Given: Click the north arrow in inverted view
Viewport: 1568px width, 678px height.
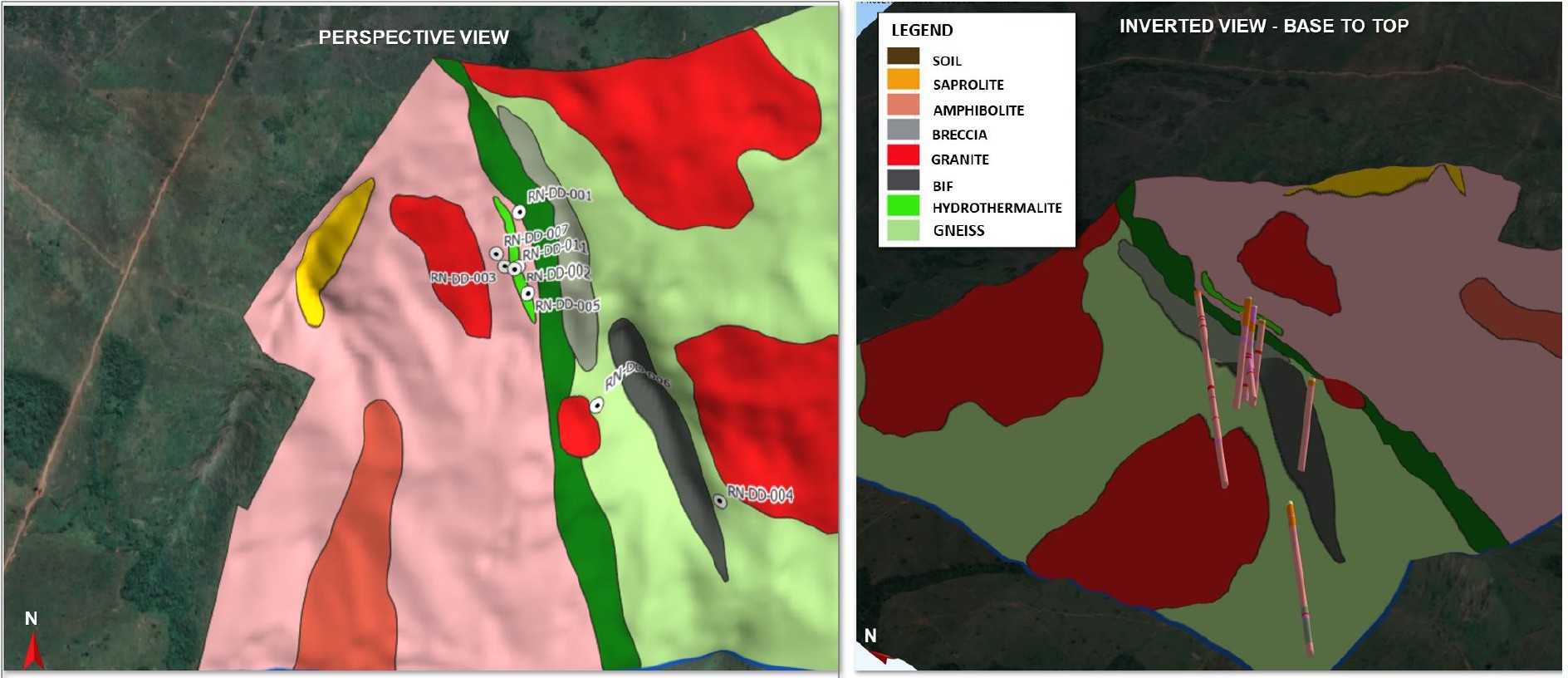Looking at the screenshot, I should tap(880, 657).
